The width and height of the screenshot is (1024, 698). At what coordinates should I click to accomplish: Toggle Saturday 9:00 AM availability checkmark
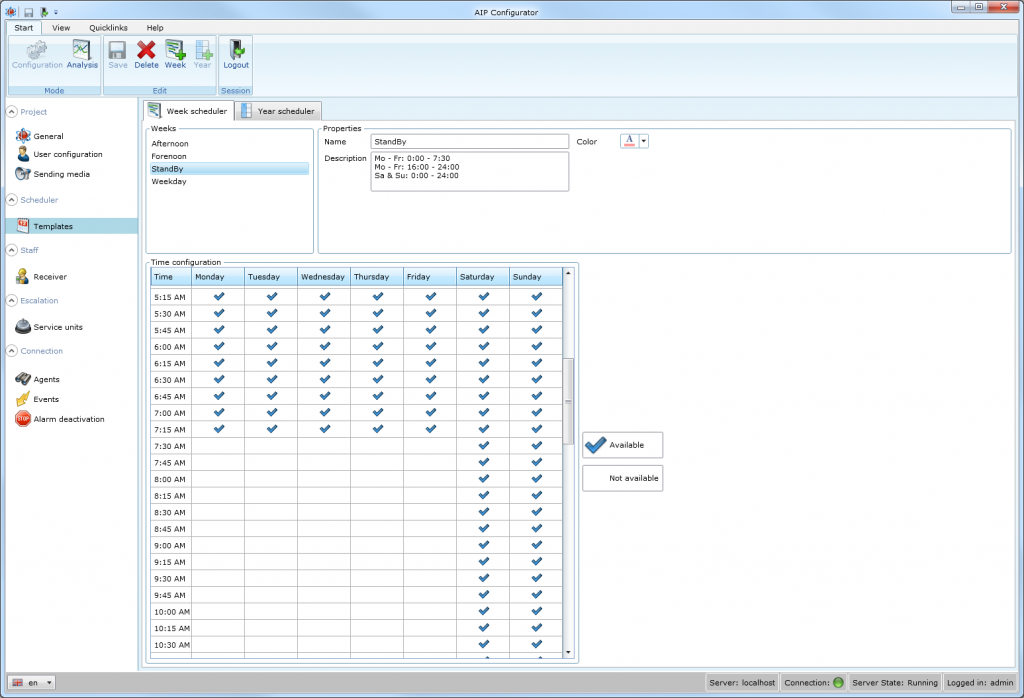point(484,545)
